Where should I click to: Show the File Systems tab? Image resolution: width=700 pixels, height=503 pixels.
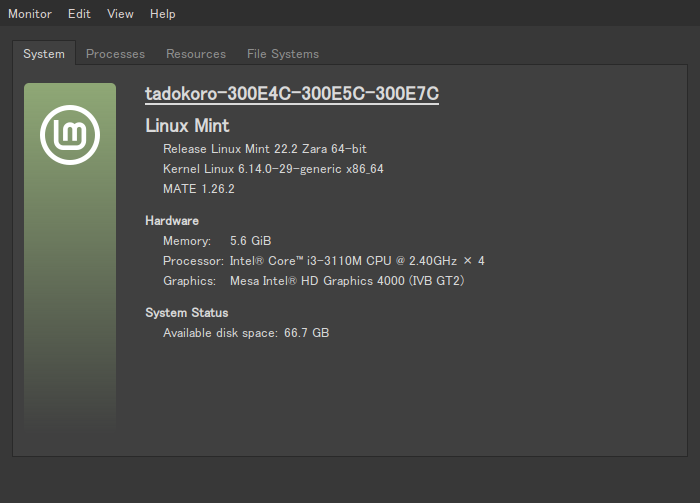283,54
